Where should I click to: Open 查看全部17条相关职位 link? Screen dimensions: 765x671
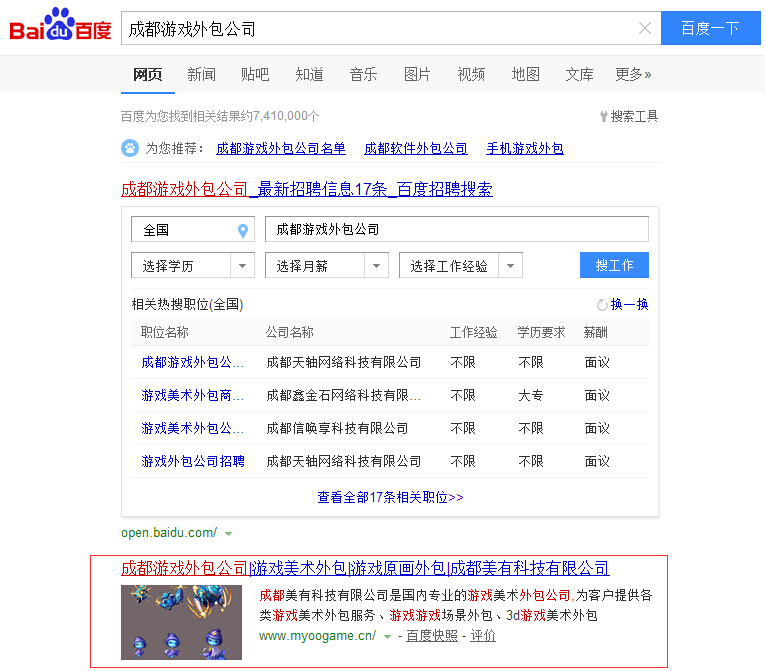(390, 497)
